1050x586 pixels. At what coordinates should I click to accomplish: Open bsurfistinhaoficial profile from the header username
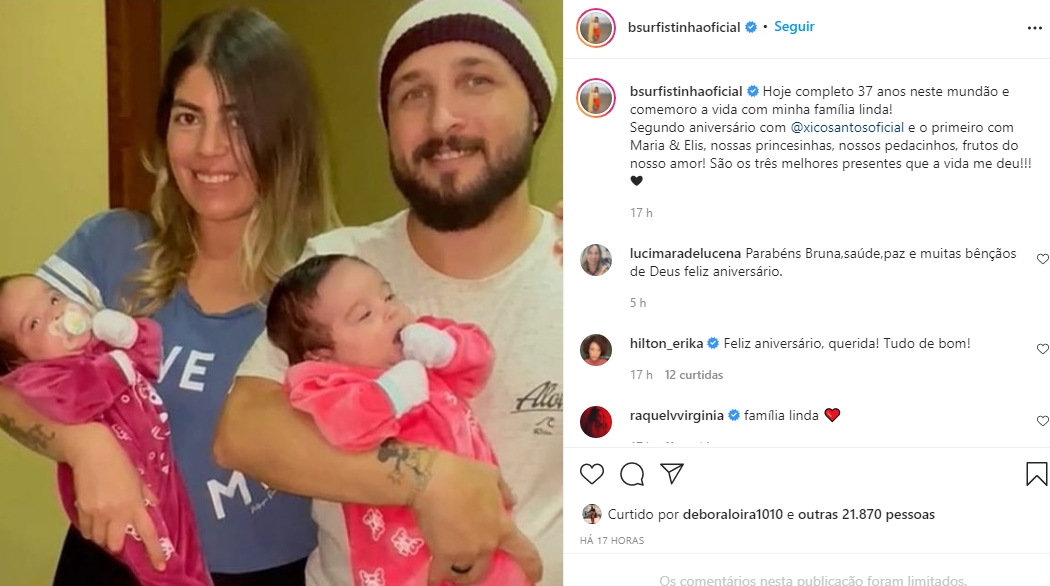tap(684, 27)
